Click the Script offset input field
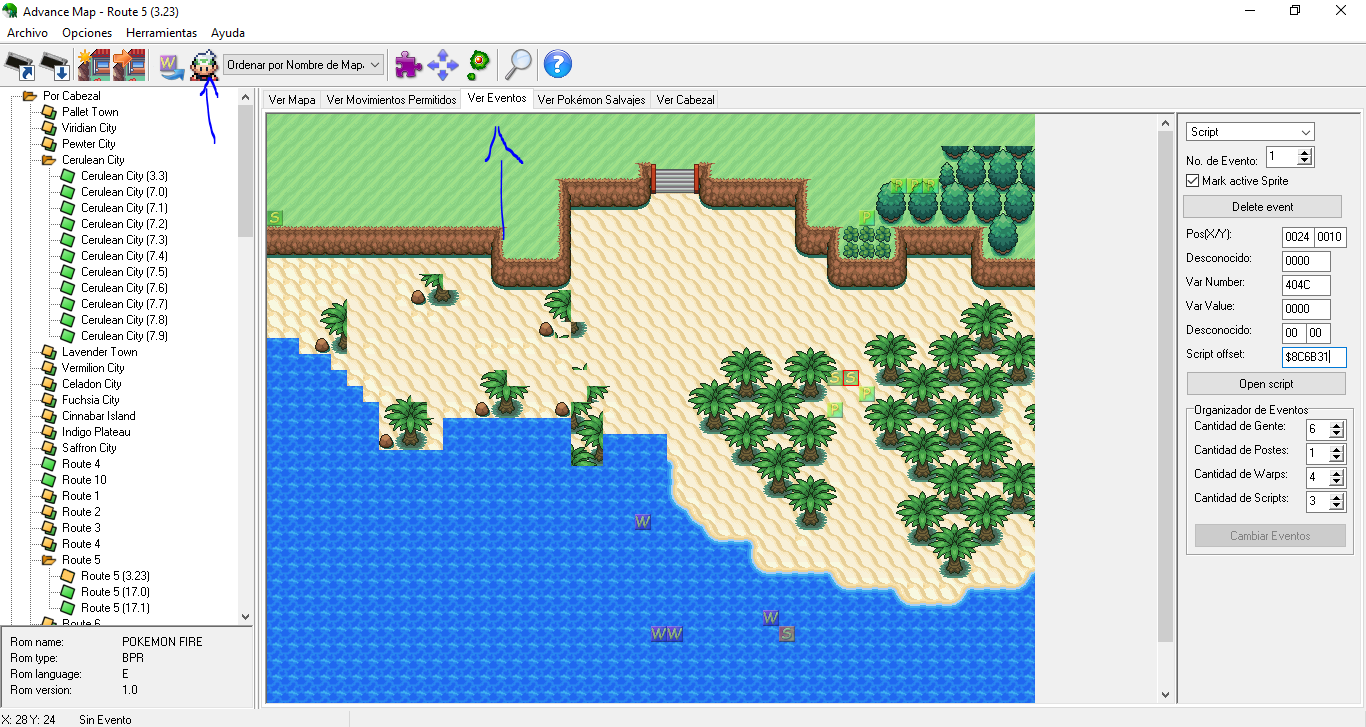 pos(1314,357)
